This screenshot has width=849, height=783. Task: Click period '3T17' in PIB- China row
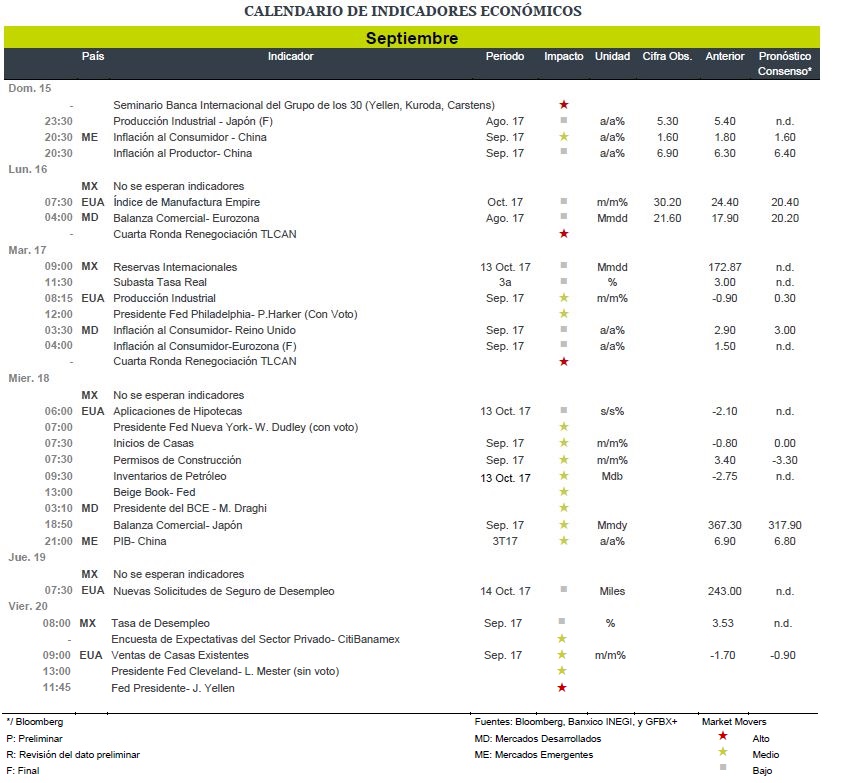505,541
